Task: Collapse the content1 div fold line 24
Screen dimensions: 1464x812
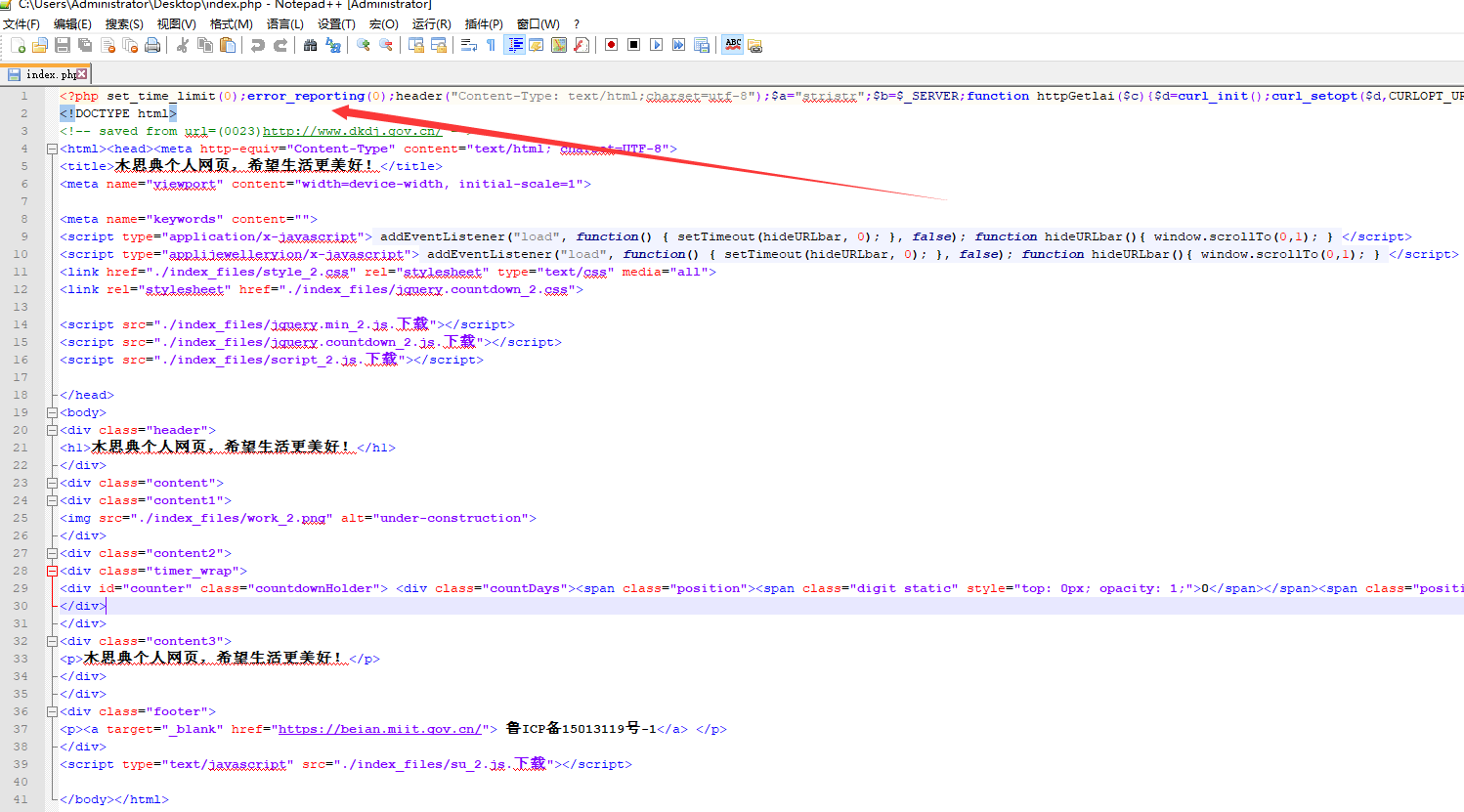Action: click(52, 500)
